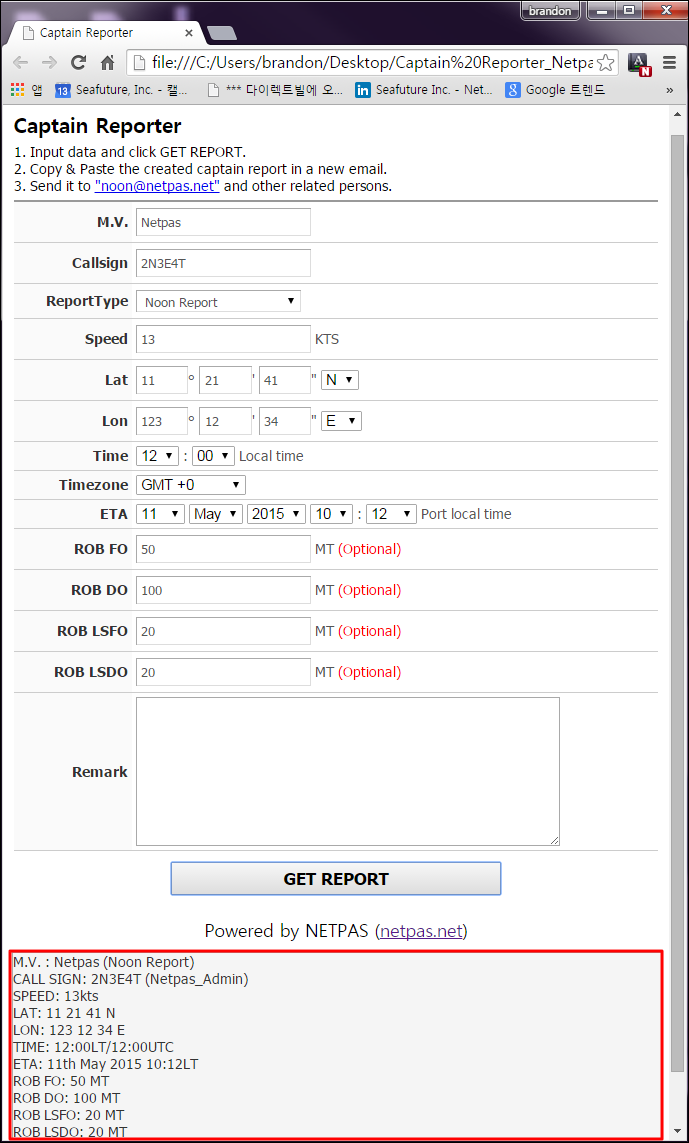Open the noon@netpas.net email link
The width and height of the screenshot is (689, 1143).
157,186
